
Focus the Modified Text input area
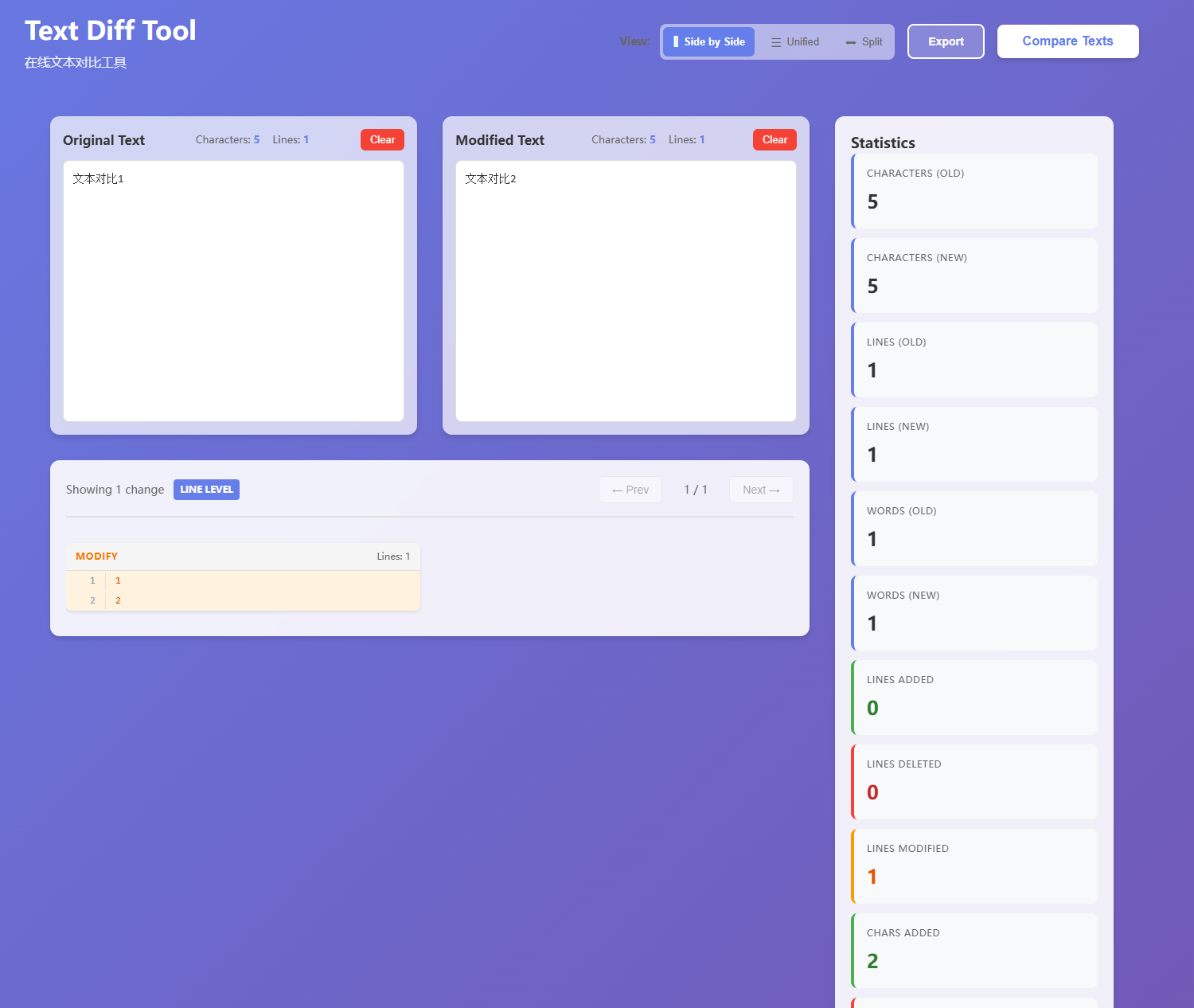[626, 291]
